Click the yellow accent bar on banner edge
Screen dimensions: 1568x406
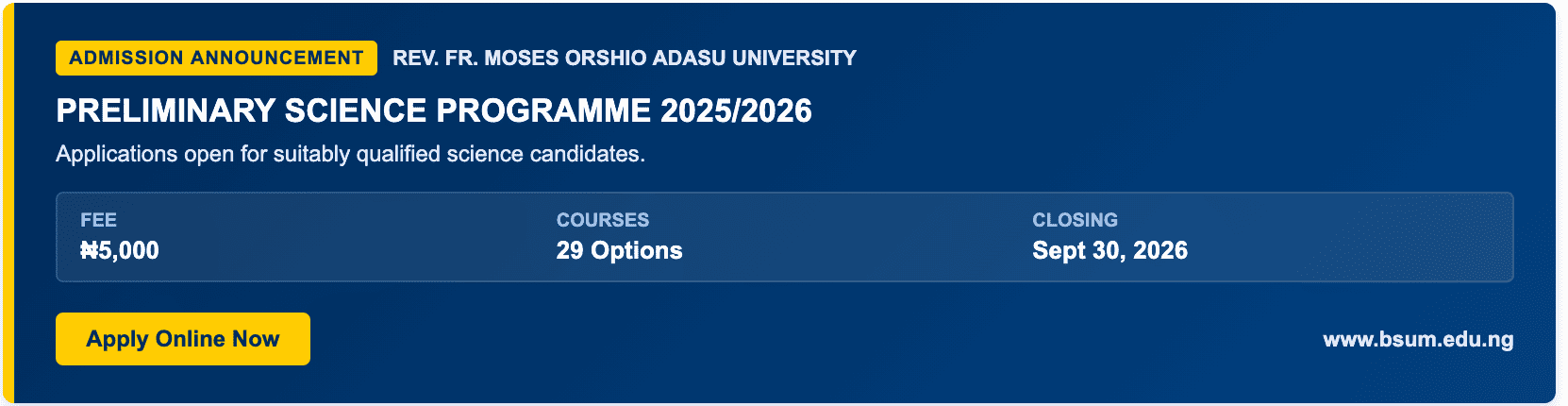coord(8,203)
